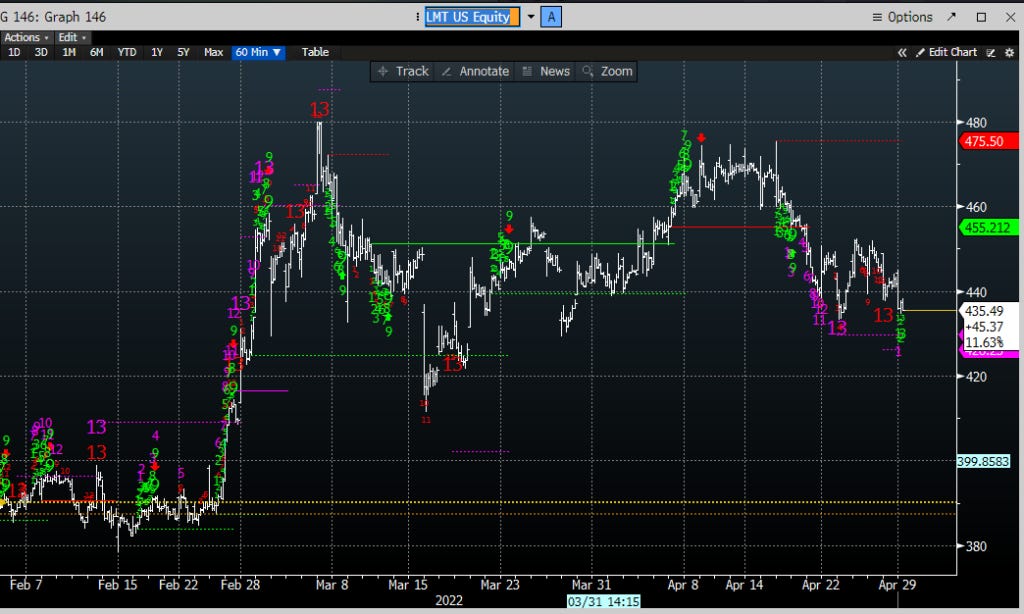
Task: Click the chart notes pencil-square icon
Action: click(991, 52)
